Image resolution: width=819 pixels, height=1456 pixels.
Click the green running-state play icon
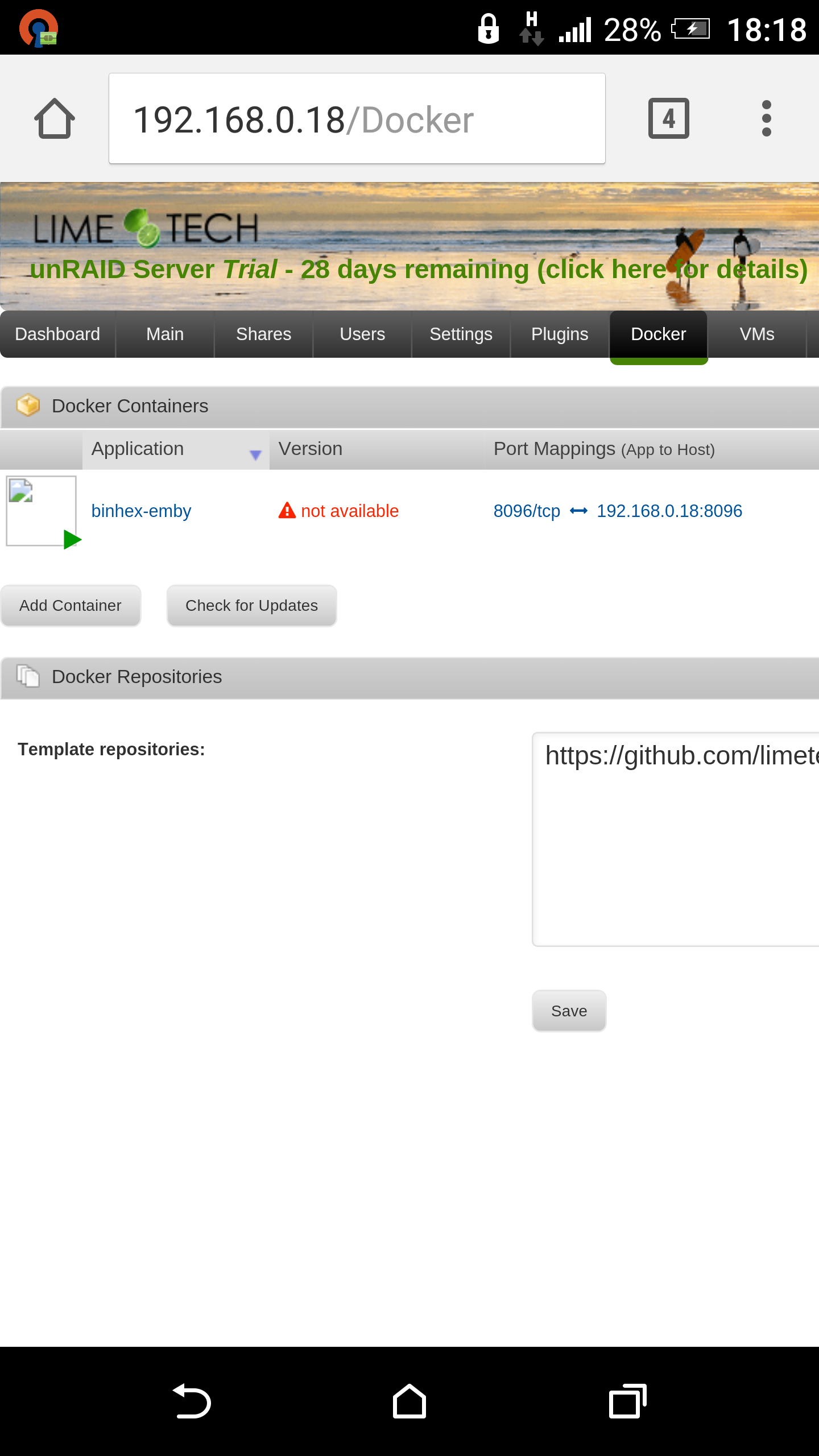coord(72,539)
